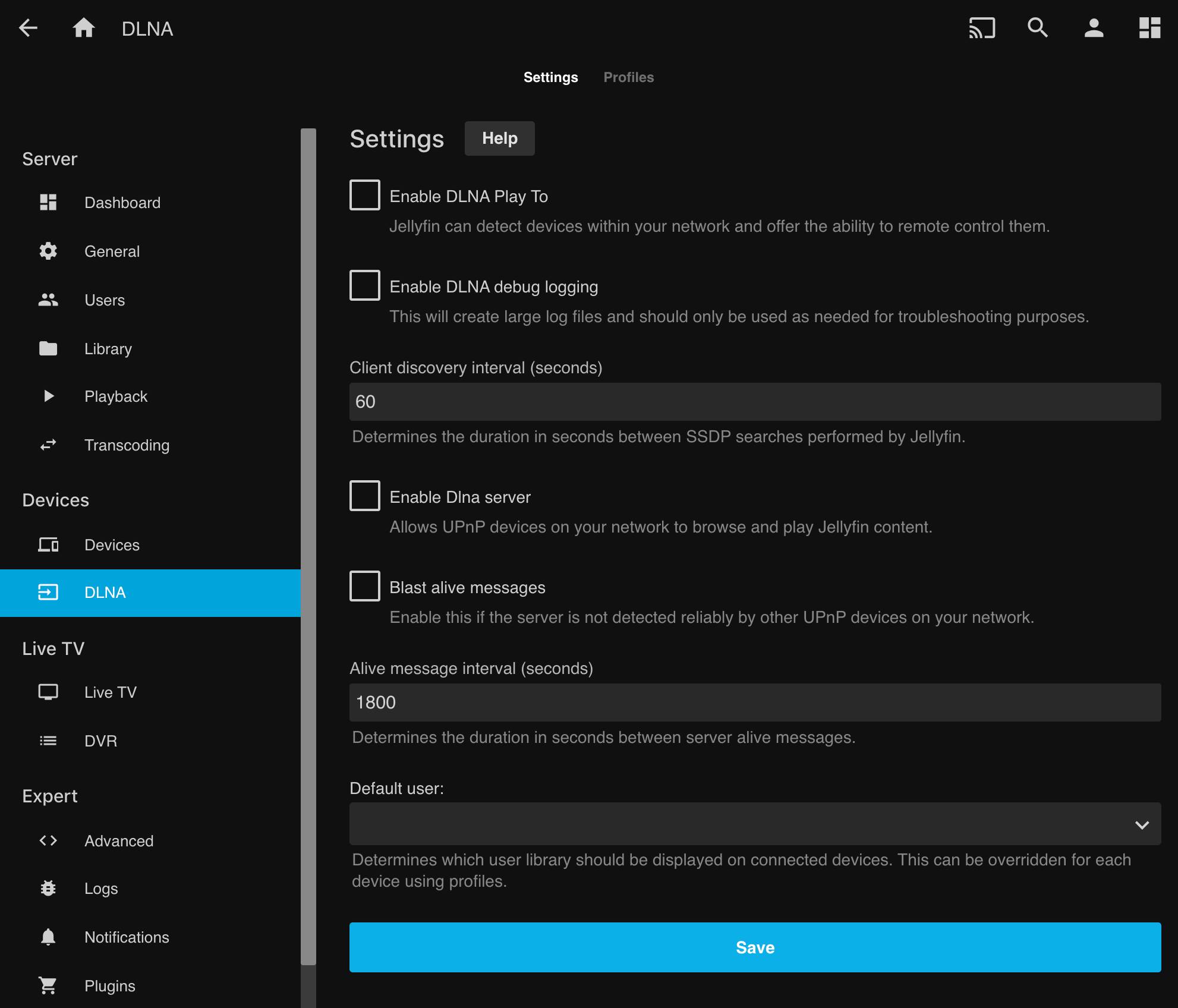Open General server settings
Image resolution: width=1178 pixels, height=1008 pixels.
pos(112,251)
